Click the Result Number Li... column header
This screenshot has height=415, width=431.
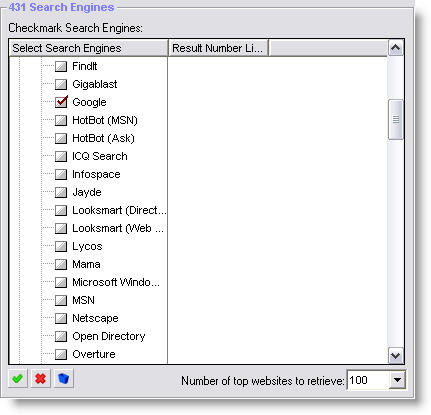(218, 48)
